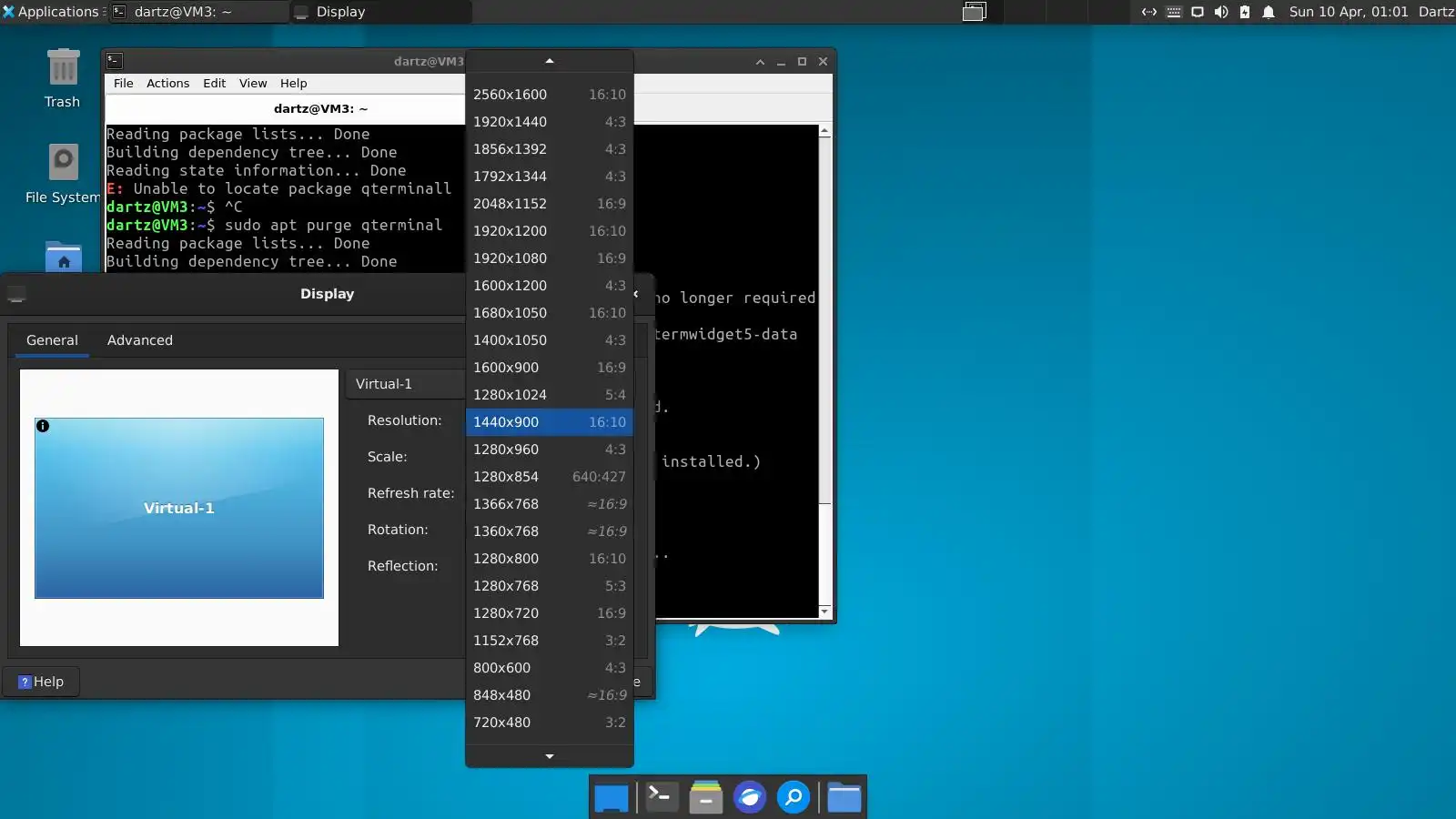Open the terminal's View menu
This screenshot has width=1456, height=819.
coord(253,83)
